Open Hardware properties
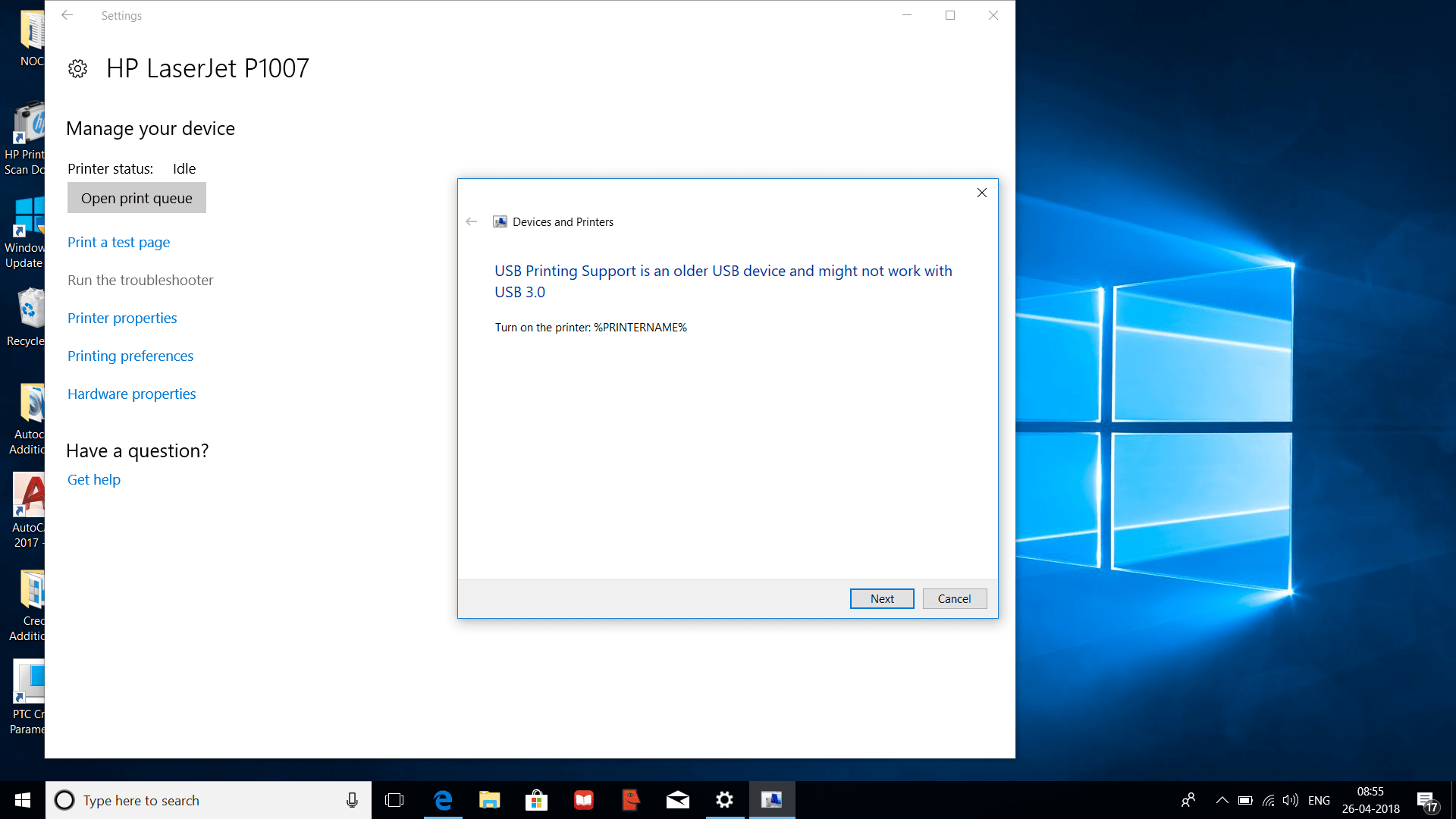This screenshot has width=1456, height=819. 131,394
